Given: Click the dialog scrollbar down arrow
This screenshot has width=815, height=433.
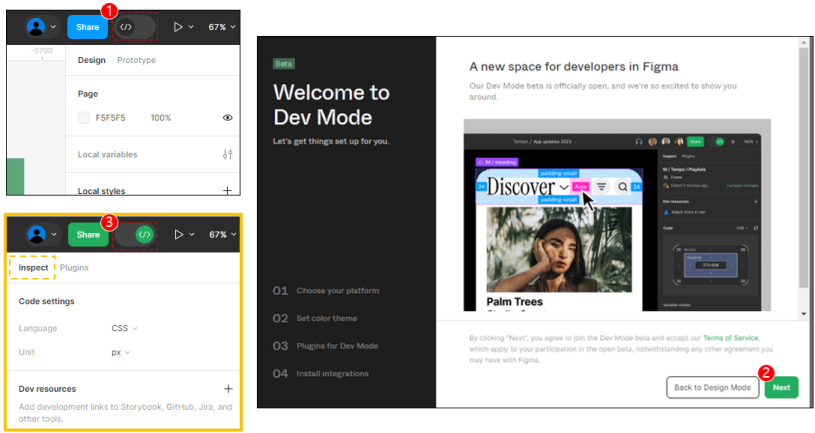Looking at the screenshot, I should (804, 314).
